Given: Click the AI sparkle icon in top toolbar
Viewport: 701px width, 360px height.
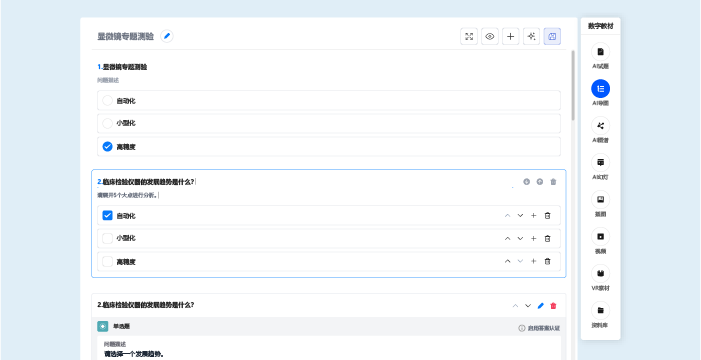Looking at the screenshot, I should point(531,37).
